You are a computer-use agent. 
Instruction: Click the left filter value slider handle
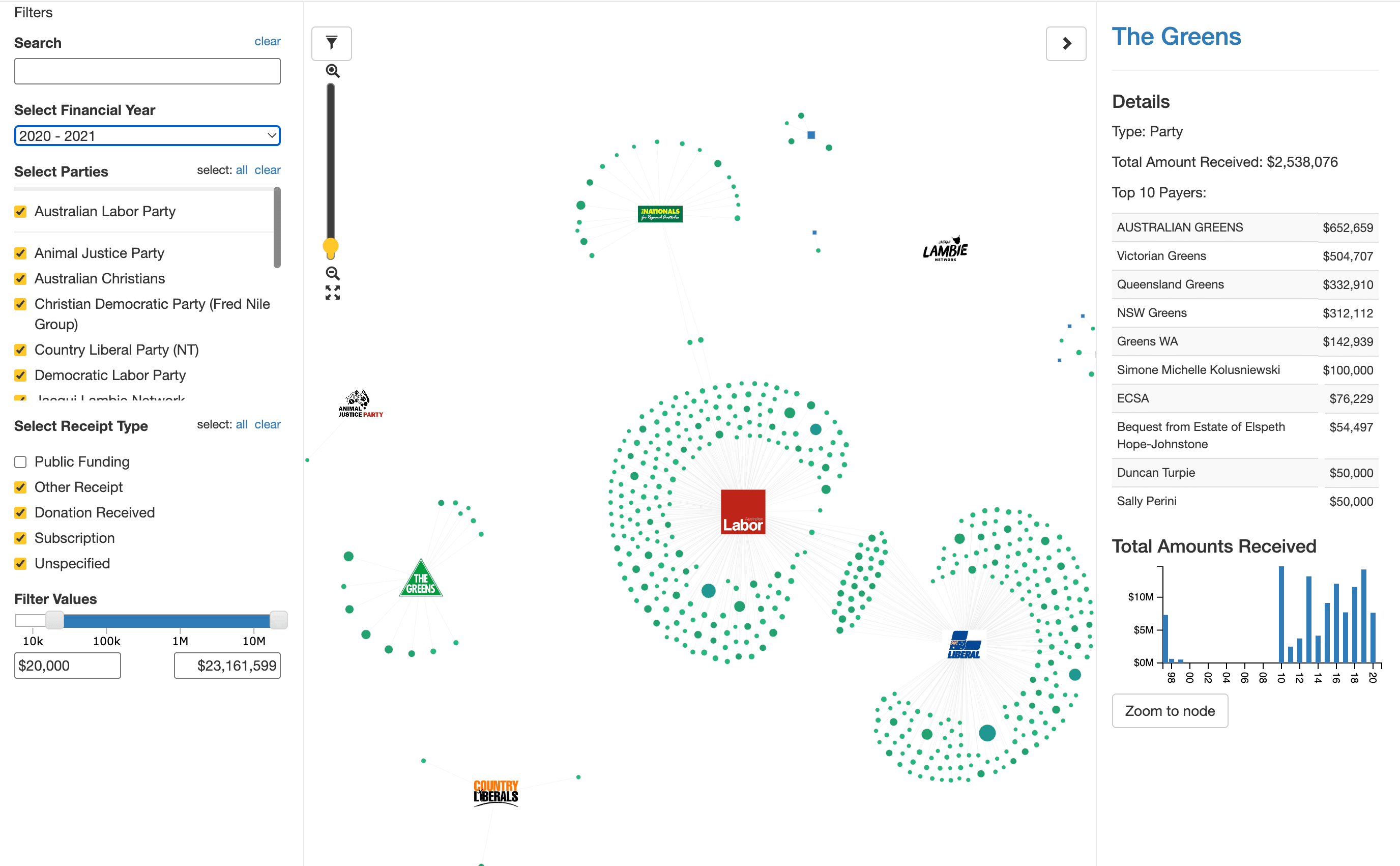tap(55, 620)
